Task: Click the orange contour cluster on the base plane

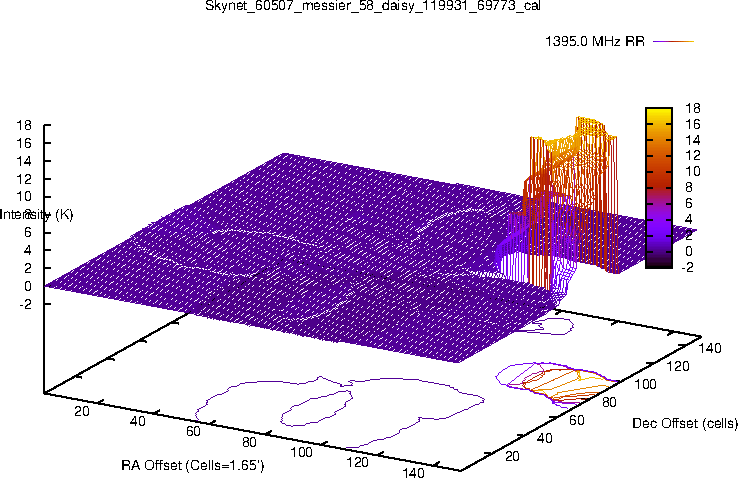Action: [x=570, y=385]
